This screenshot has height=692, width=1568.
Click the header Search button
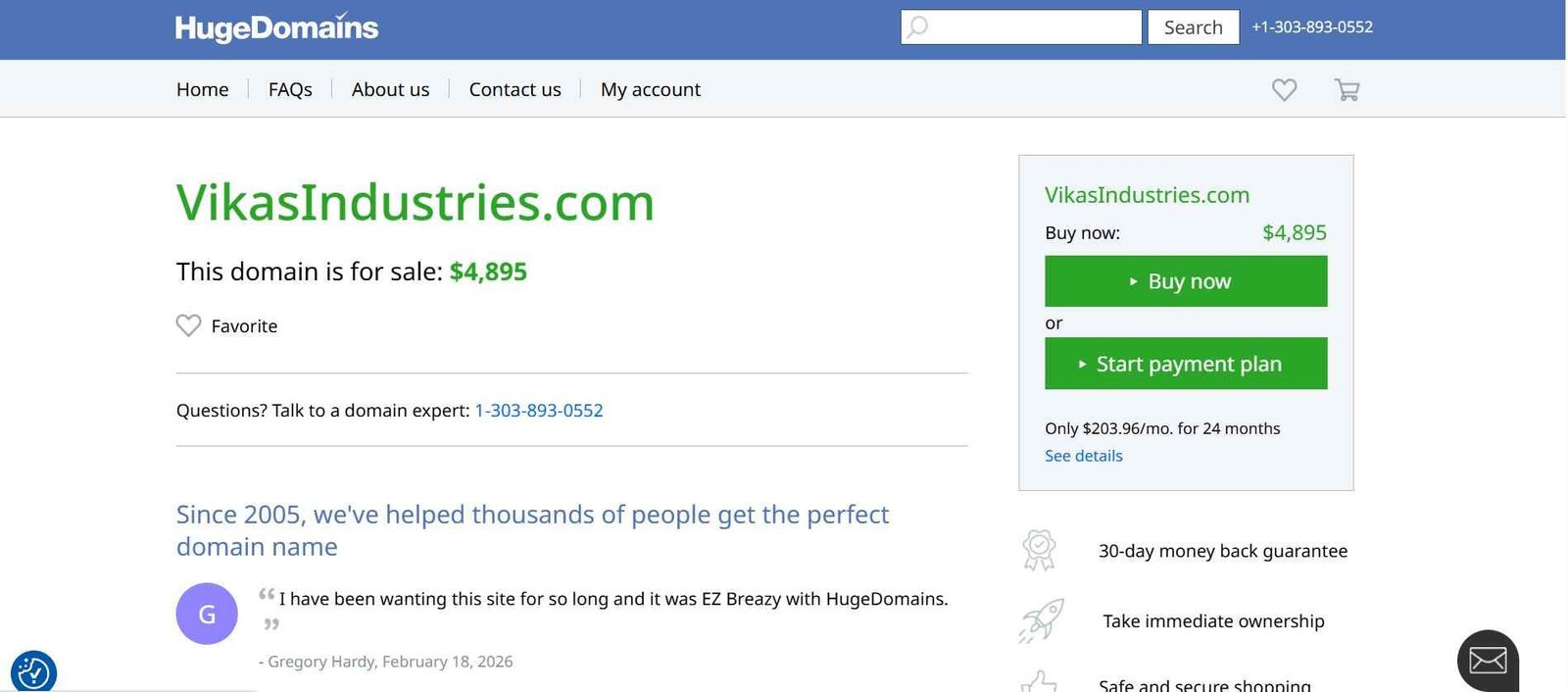[1193, 27]
